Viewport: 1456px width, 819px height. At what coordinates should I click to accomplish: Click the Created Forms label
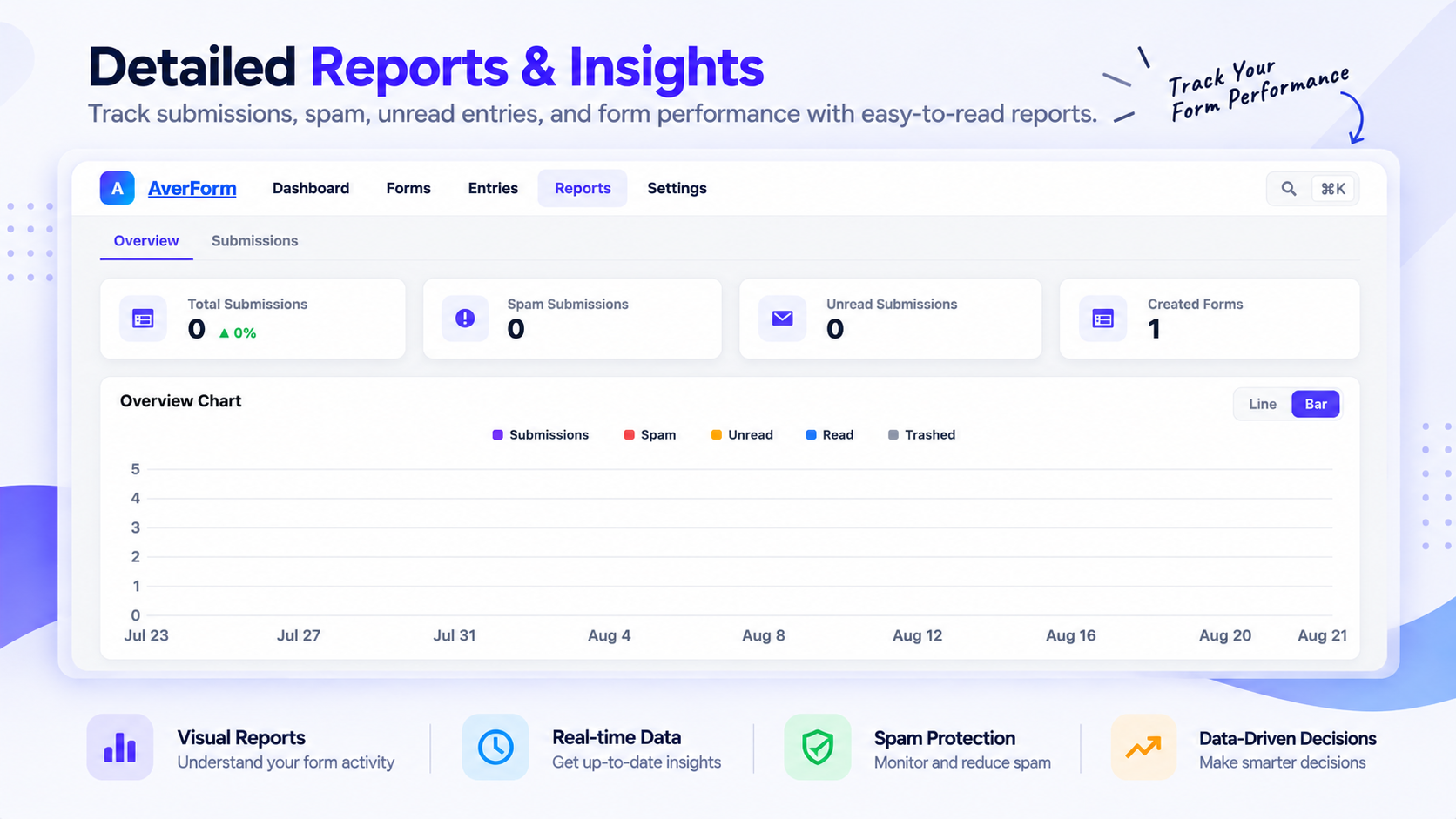(1195, 305)
